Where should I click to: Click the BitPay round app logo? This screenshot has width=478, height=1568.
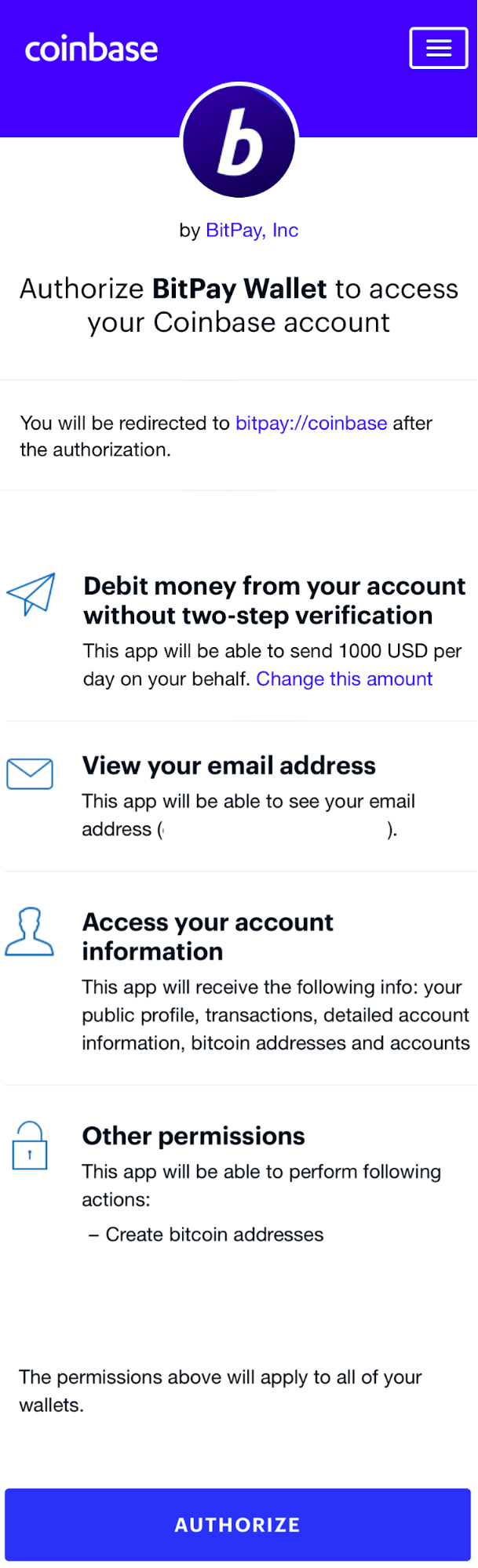click(x=239, y=141)
